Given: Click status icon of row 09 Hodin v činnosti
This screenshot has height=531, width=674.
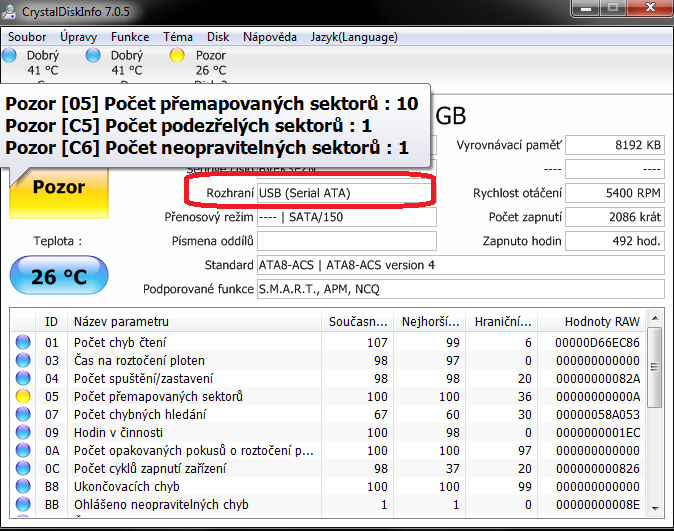Looking at the screenshot, I should (23, 433).
